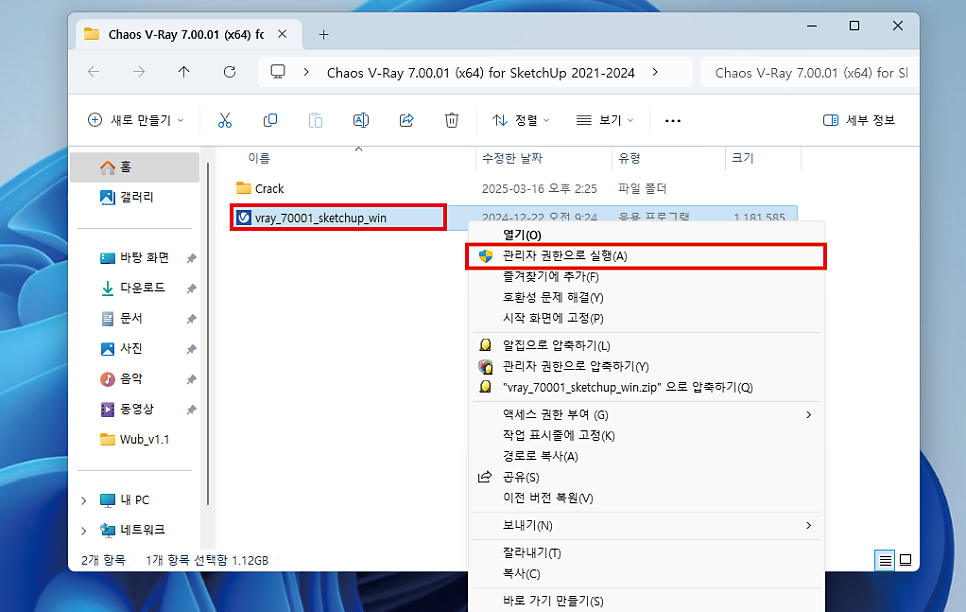Sort by 유형 column header
The height and width of the screenshot is (612, 966).
(x=629, y=158)
